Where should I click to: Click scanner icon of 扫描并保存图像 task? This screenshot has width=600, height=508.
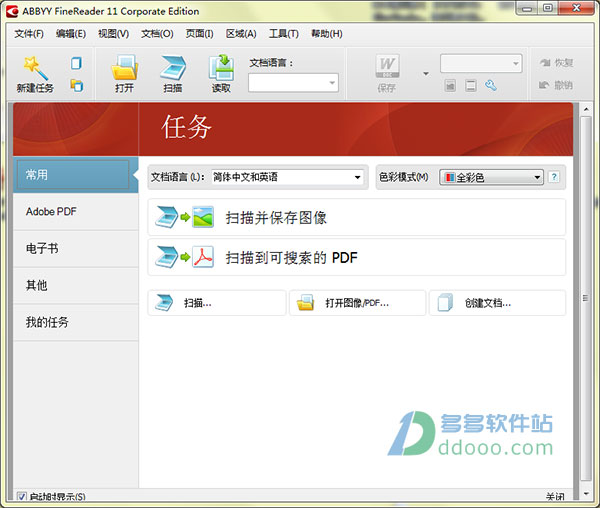click(166, 217)
